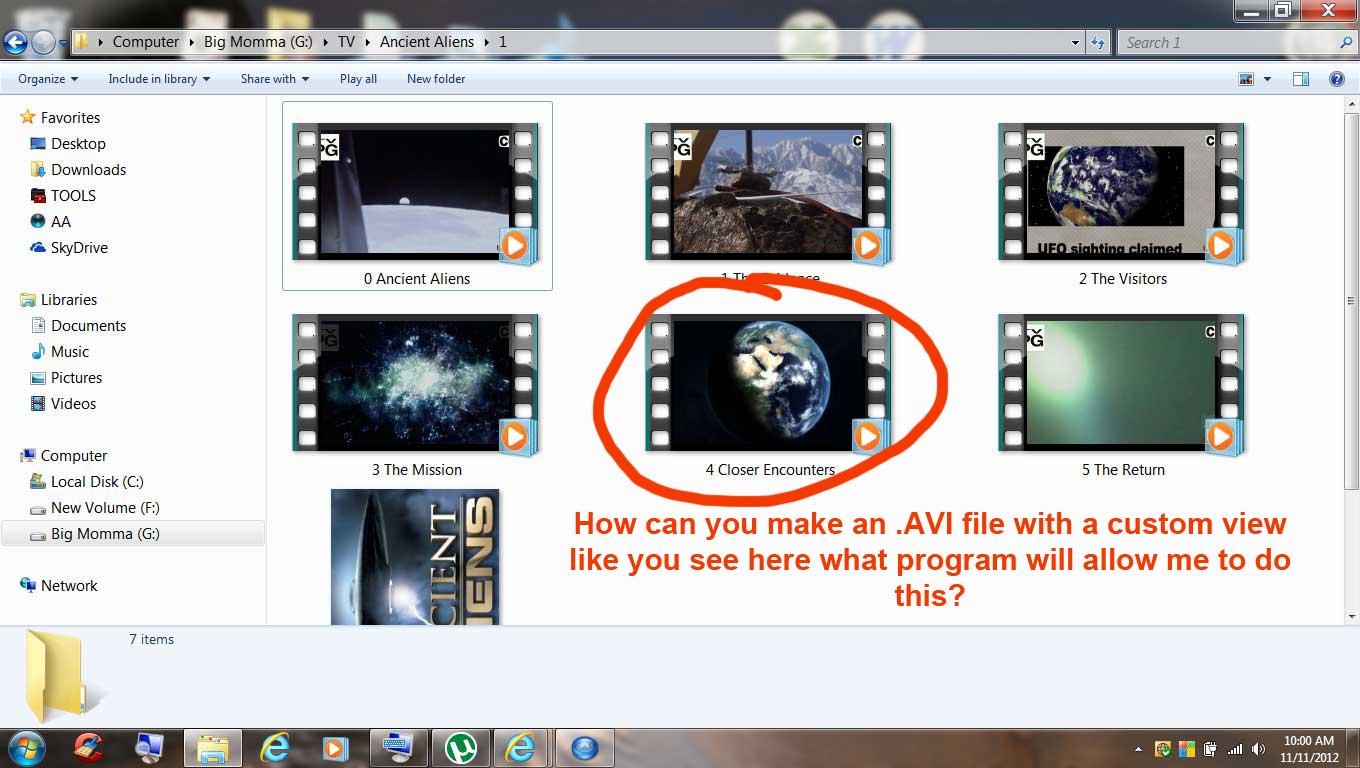Navigate to Big Momma (G:) in breadcrumb

pos(259,42)
